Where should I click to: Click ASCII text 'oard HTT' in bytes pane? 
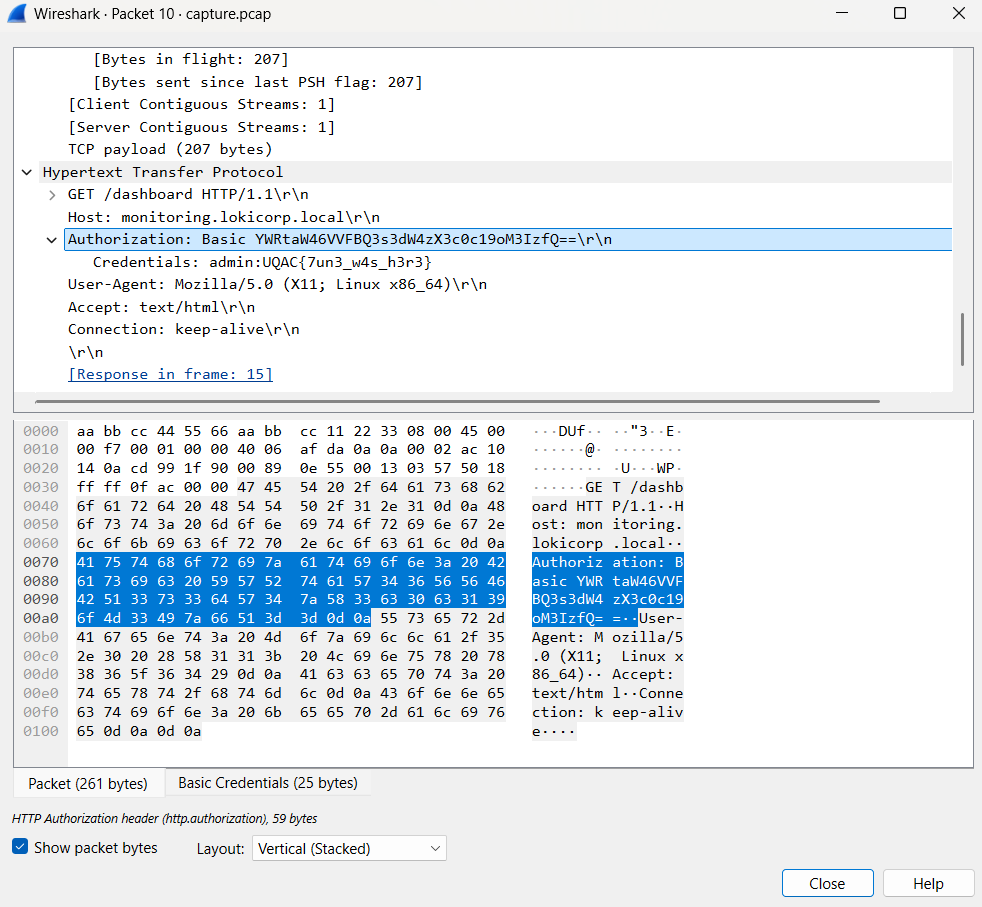coord(567,505)
